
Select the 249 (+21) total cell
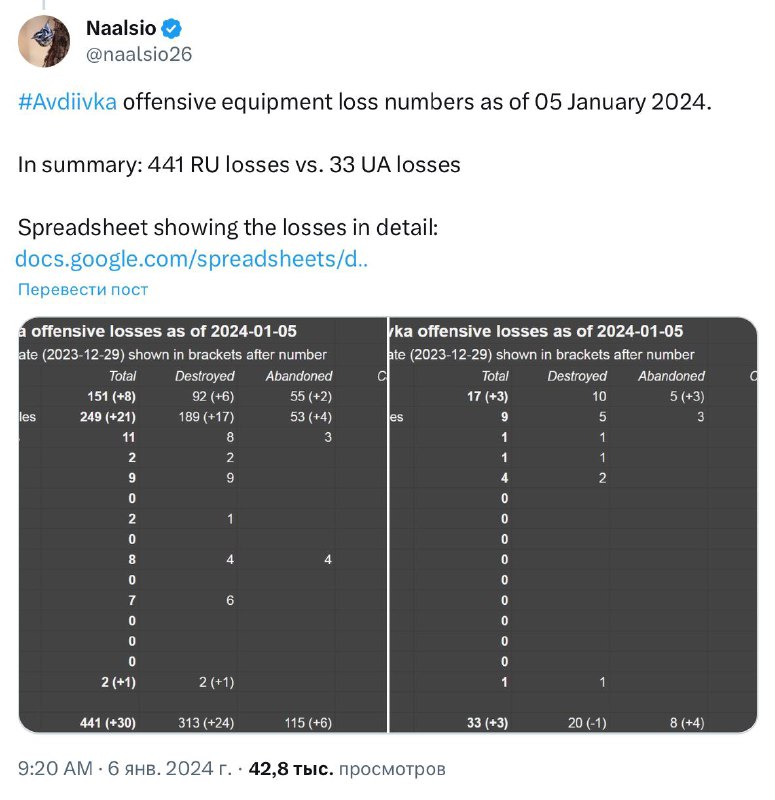(108, 417)
